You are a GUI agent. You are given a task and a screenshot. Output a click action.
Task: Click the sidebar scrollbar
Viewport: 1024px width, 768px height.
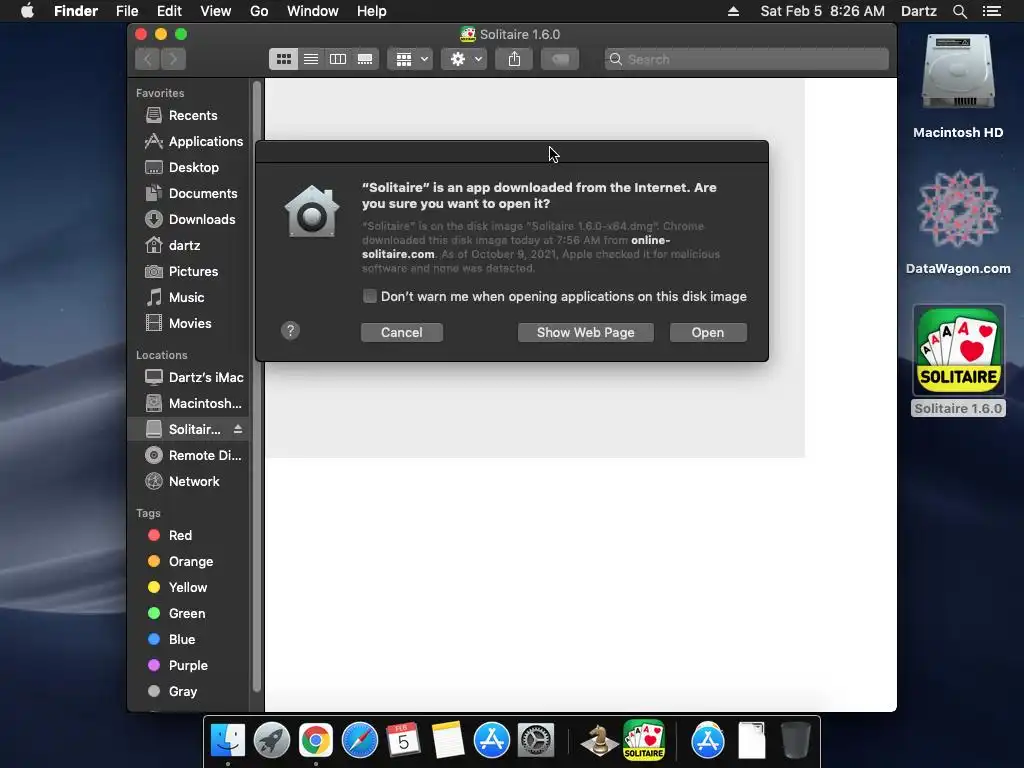(257, 385)
